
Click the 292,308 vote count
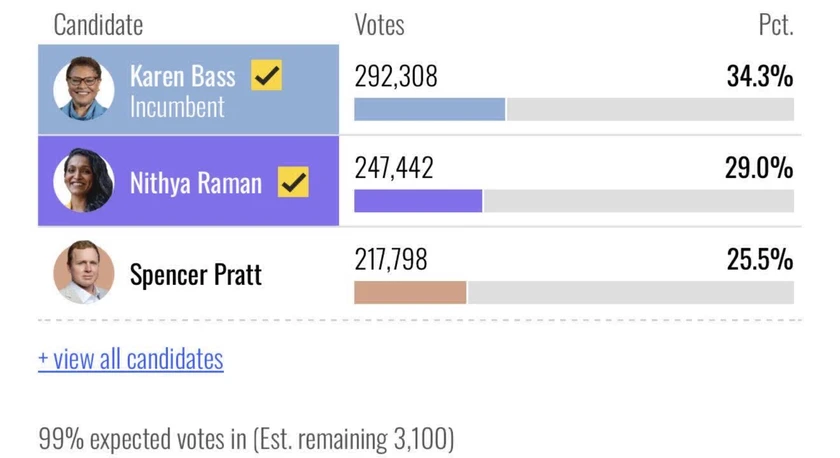coord(396,76)
